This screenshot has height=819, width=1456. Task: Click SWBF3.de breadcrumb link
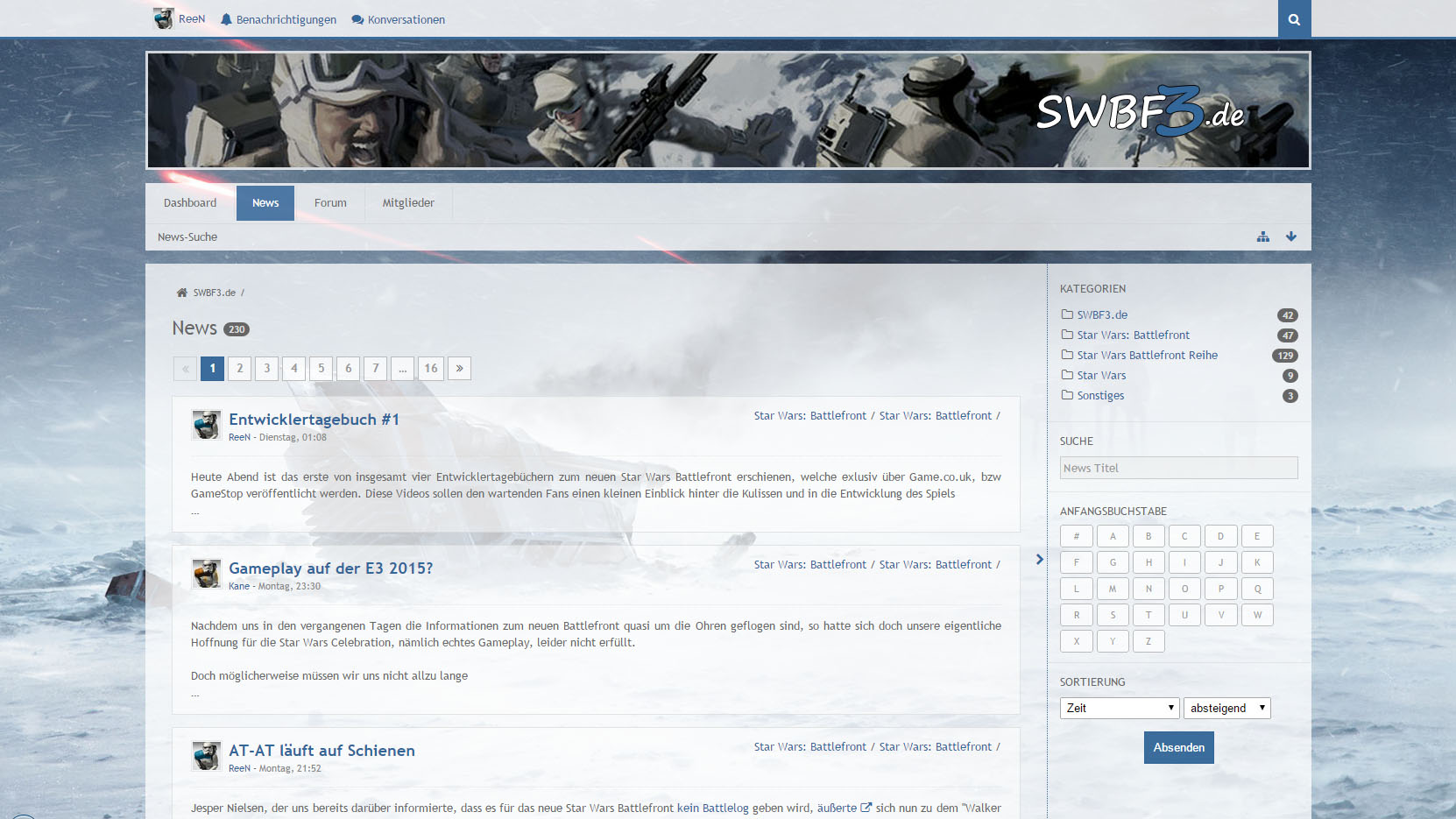click(215, 293)
